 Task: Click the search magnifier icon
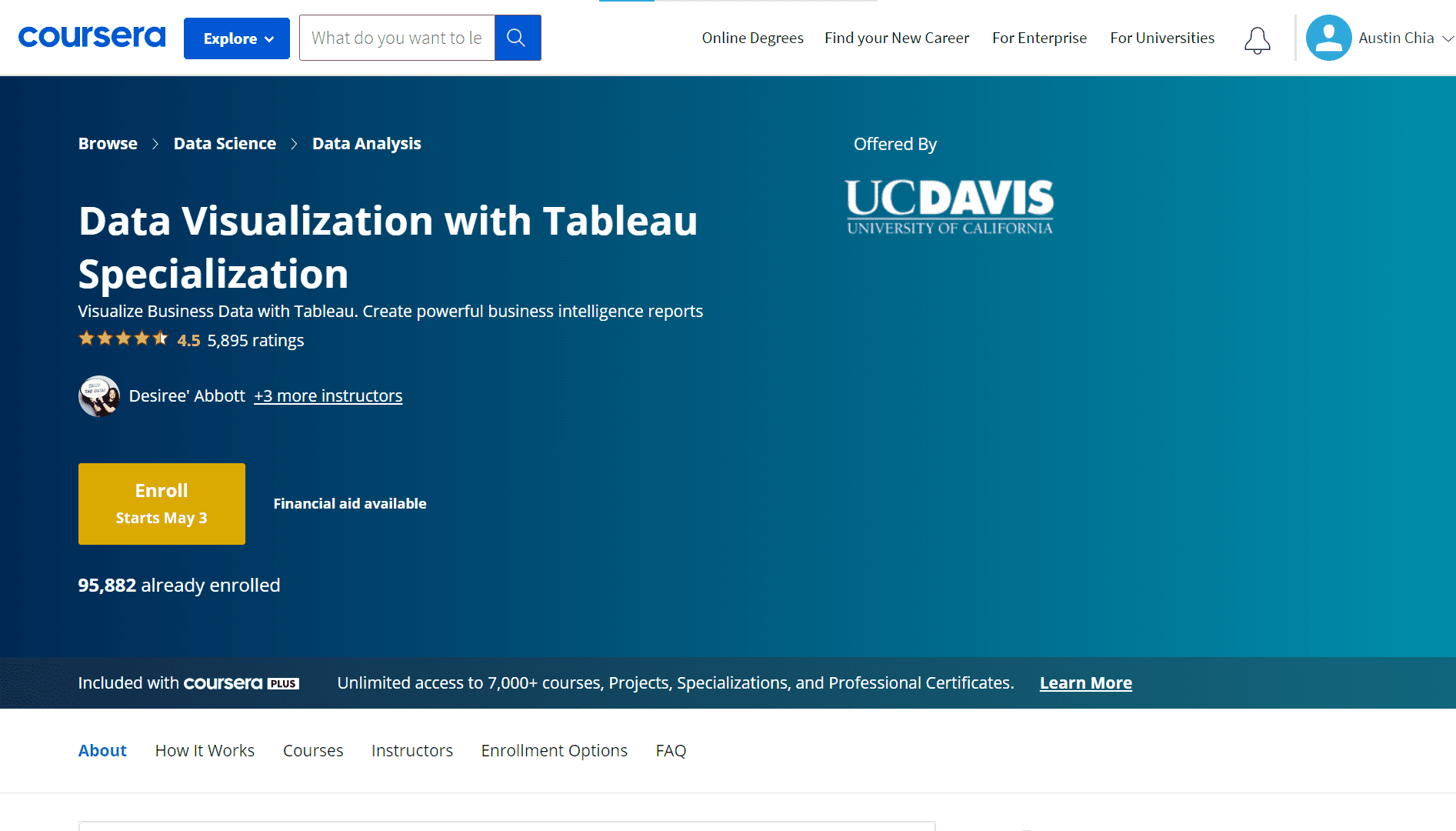click(517, 37)
